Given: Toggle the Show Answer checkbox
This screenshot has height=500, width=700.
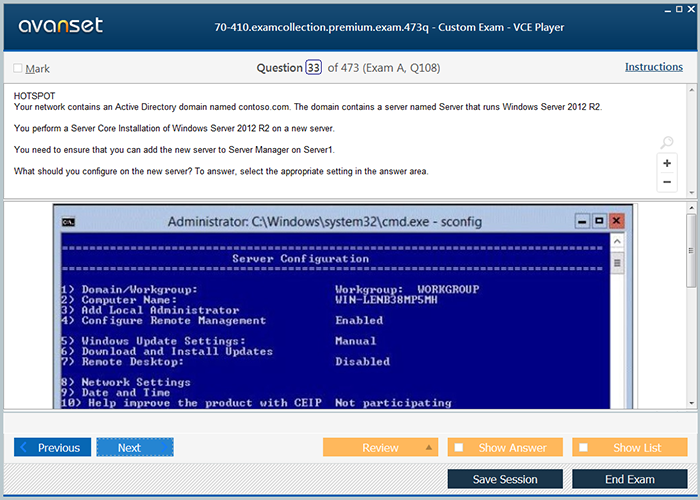Looking at the screenshot, I should 458,447.
